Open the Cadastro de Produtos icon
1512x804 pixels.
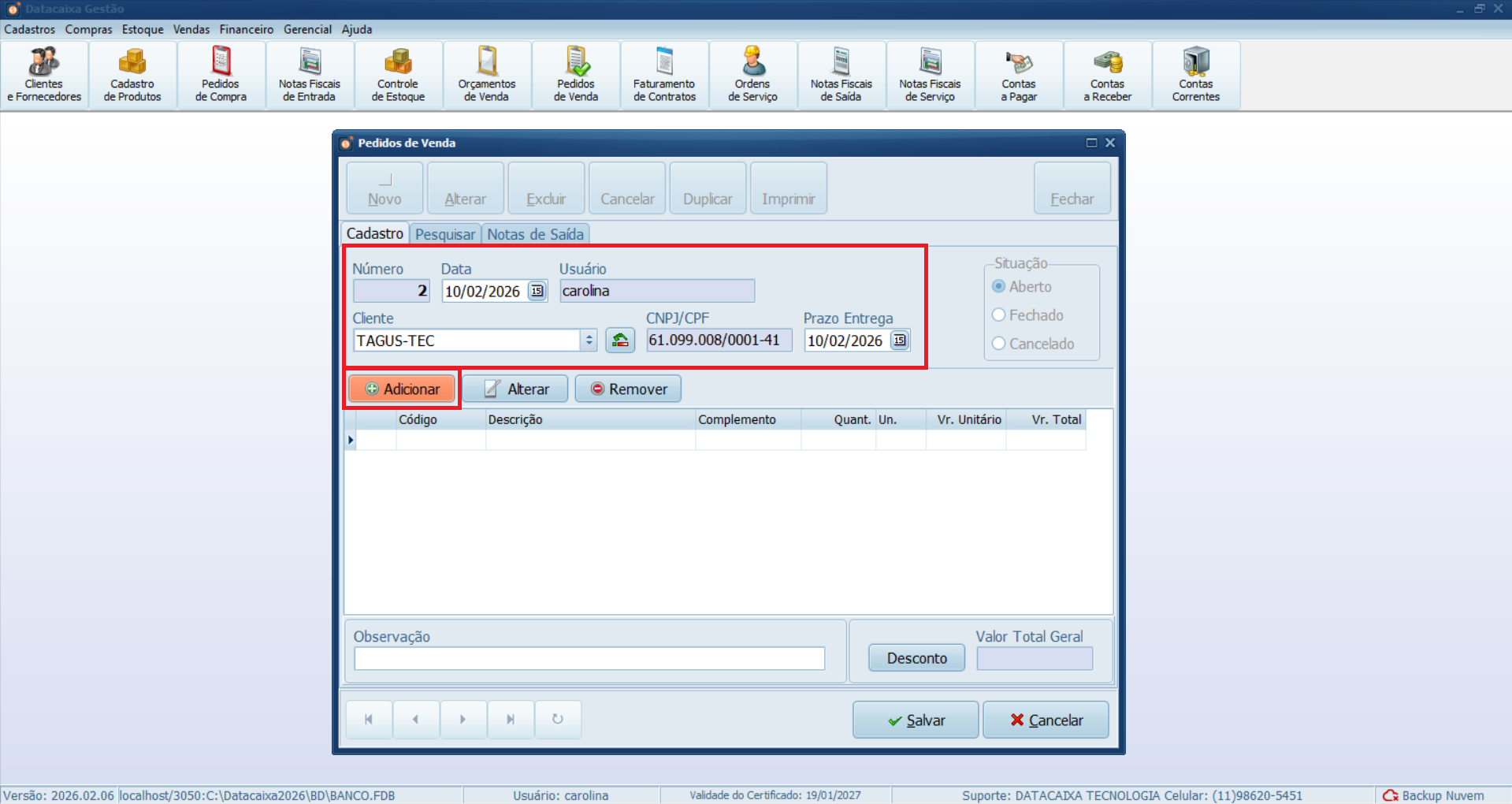click(132, 76)
